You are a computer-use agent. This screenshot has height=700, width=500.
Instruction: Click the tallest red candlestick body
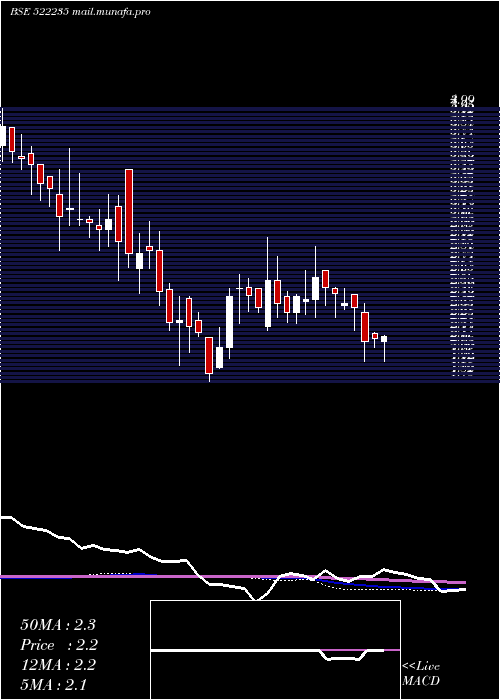(129, 212)
